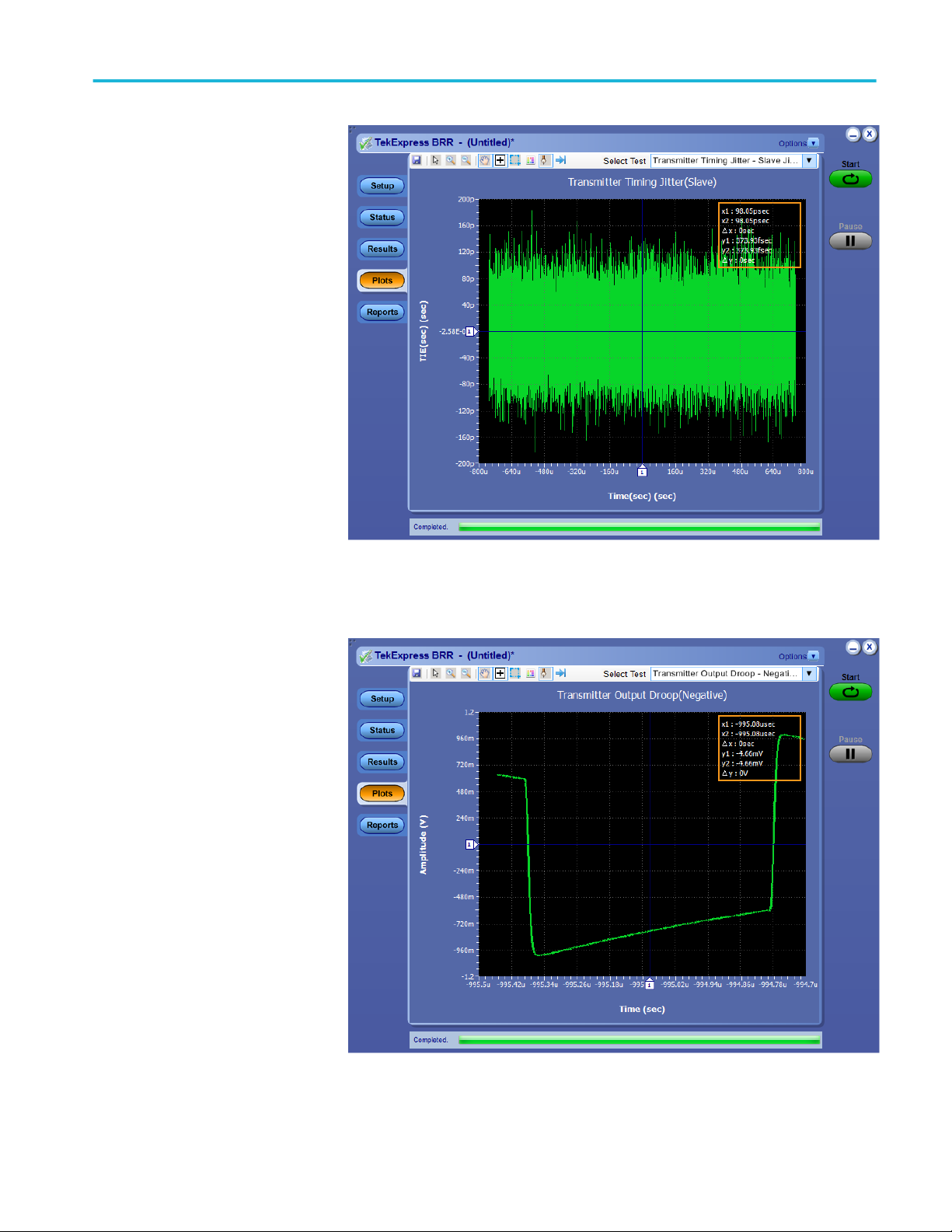
Task: Open color palette icon in Output Droop window toolbar
Action: coord(531,673)
